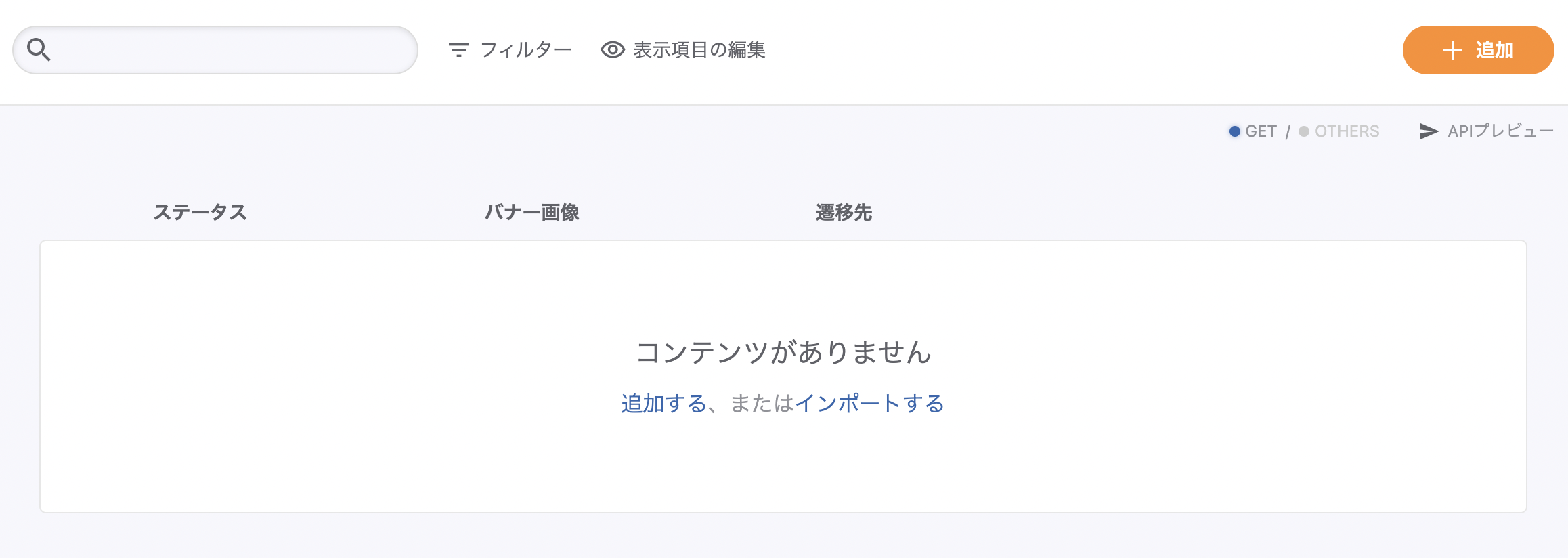The width and height of the screenshot is (1568, 558).
Task: Type in the search input field
Action: [x=230, y=50]
